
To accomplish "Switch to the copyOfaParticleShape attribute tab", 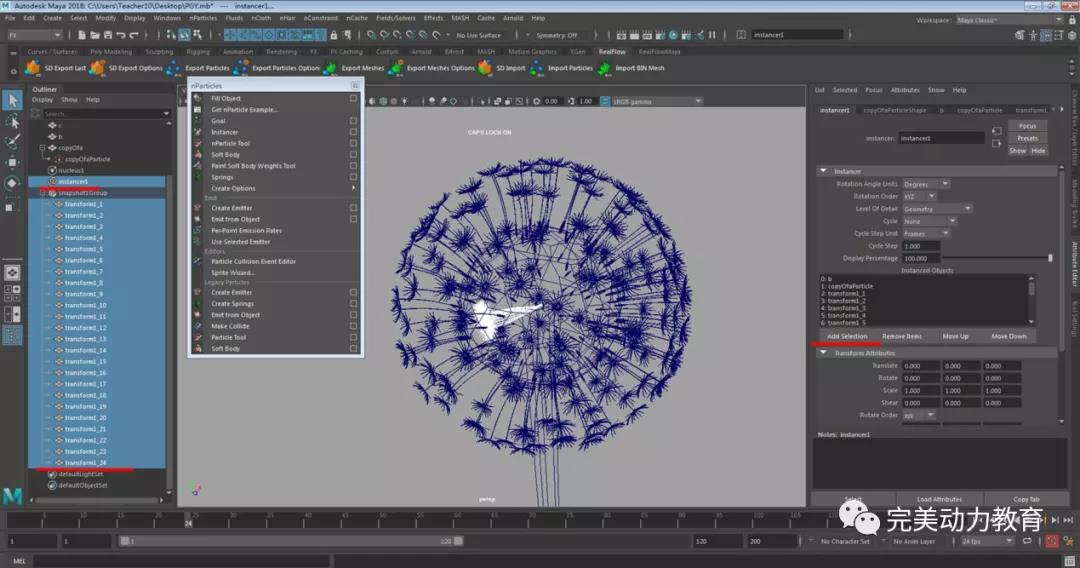I will [895, 110].
